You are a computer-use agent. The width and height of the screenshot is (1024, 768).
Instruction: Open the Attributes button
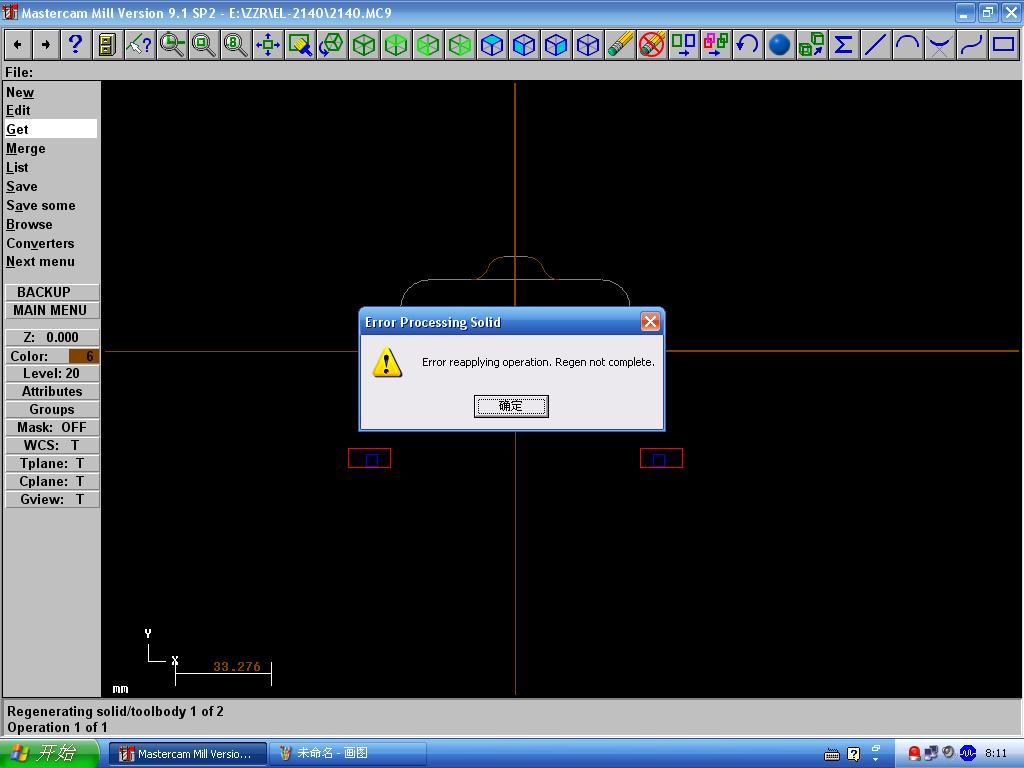coord(52,391)
